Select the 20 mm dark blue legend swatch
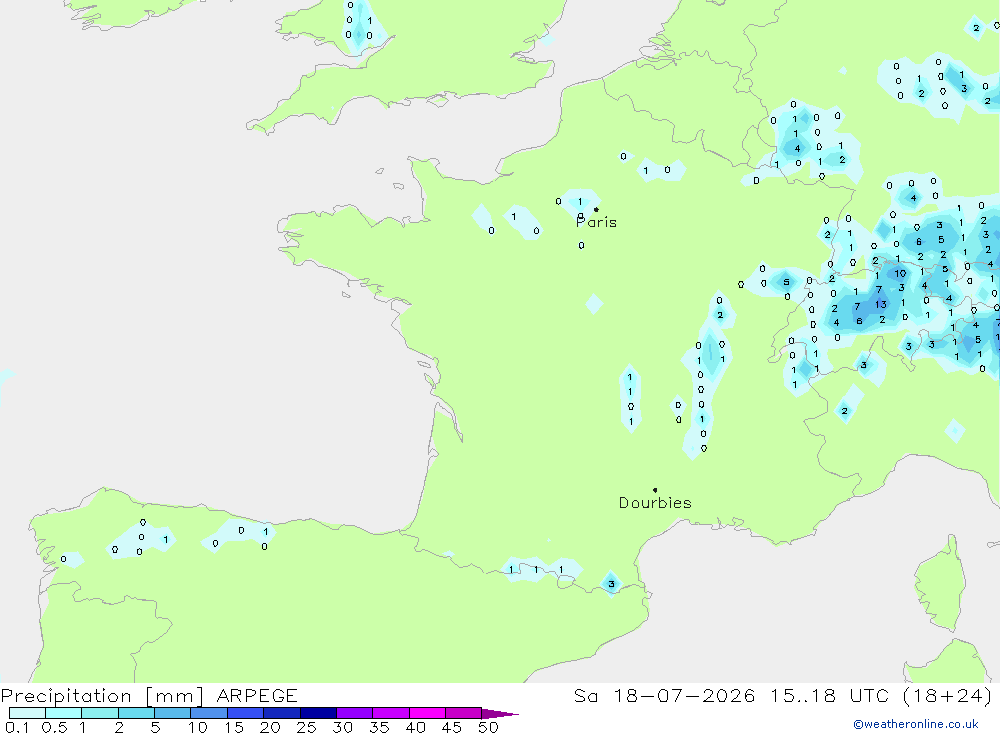 pos(281,713)
